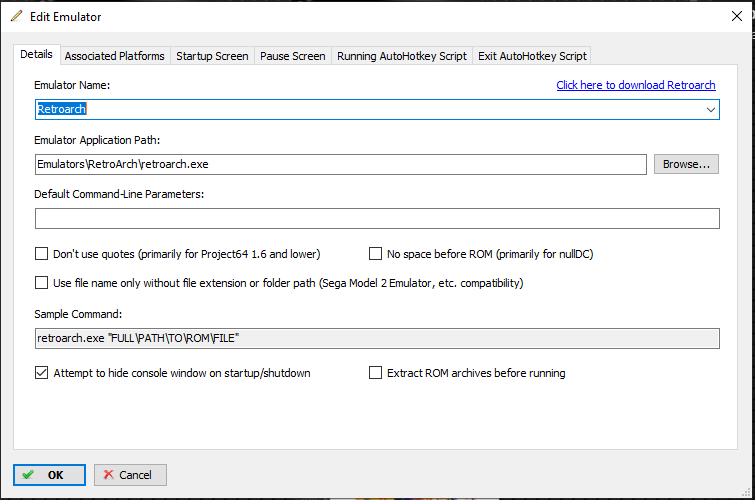Open the Startup Screen tab
The height and width of the screenshot is (500, 755).
click(x=212, y=56)
